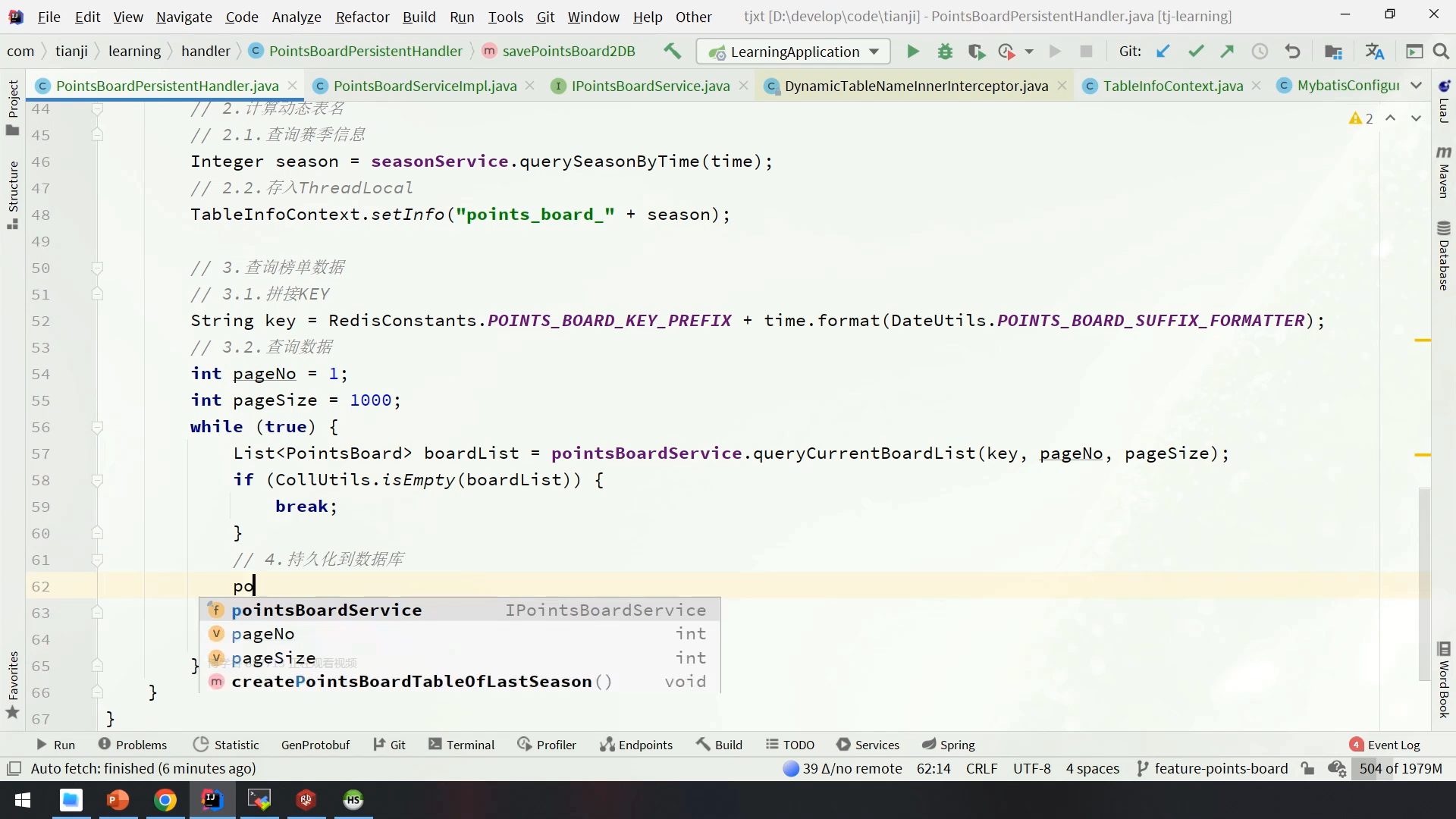This screenshot has width=1456, height=819.
Task: Switch to PointsBoardServiceImpl.java tab
Action: pos(425,86)
